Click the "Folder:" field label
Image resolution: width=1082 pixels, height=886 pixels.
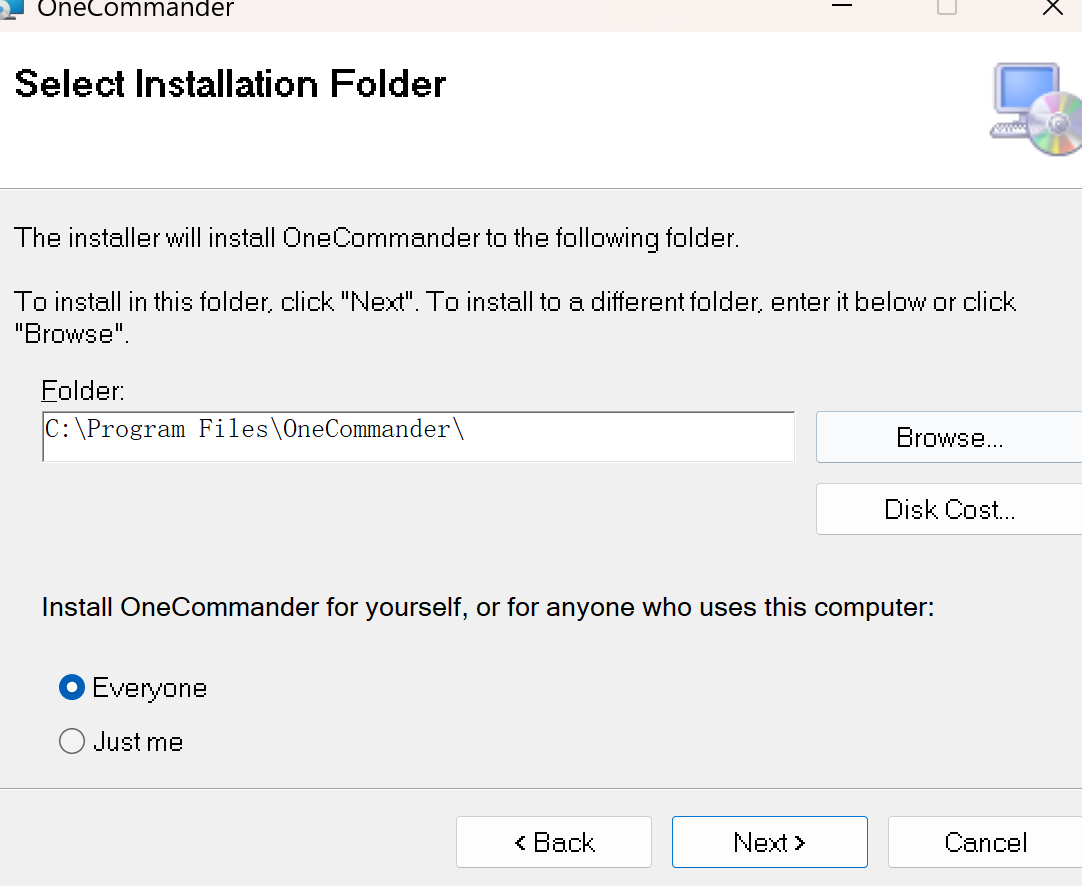pyautogui.click(x=83, y=390)
